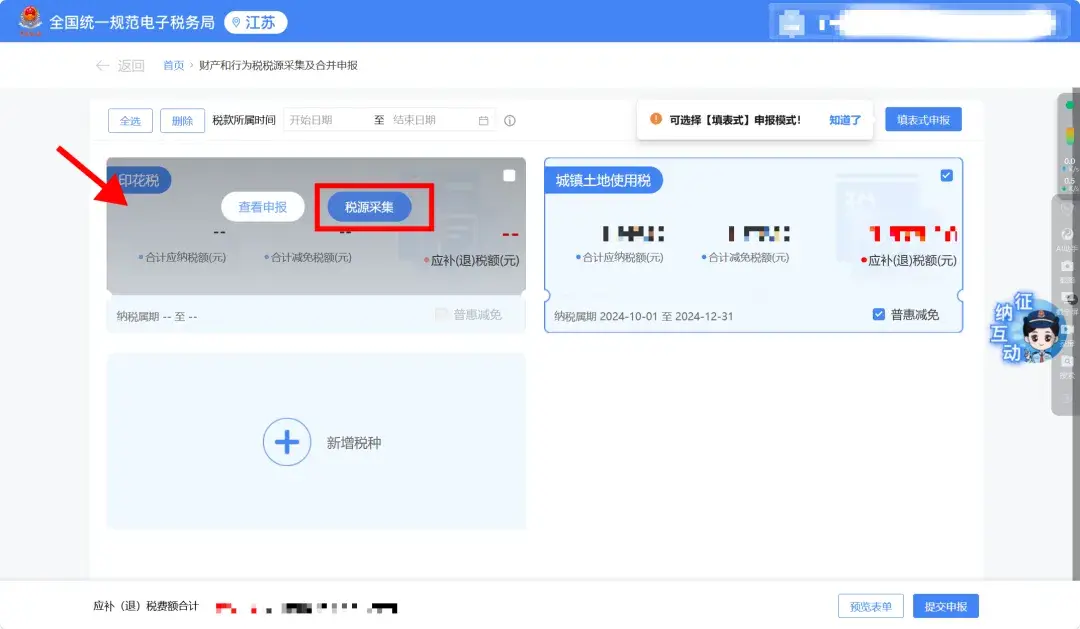Click the calendar icon in the end date field
Image resolution: width=1080 pixels, height=629 pixels.
(x=485, y=120)
